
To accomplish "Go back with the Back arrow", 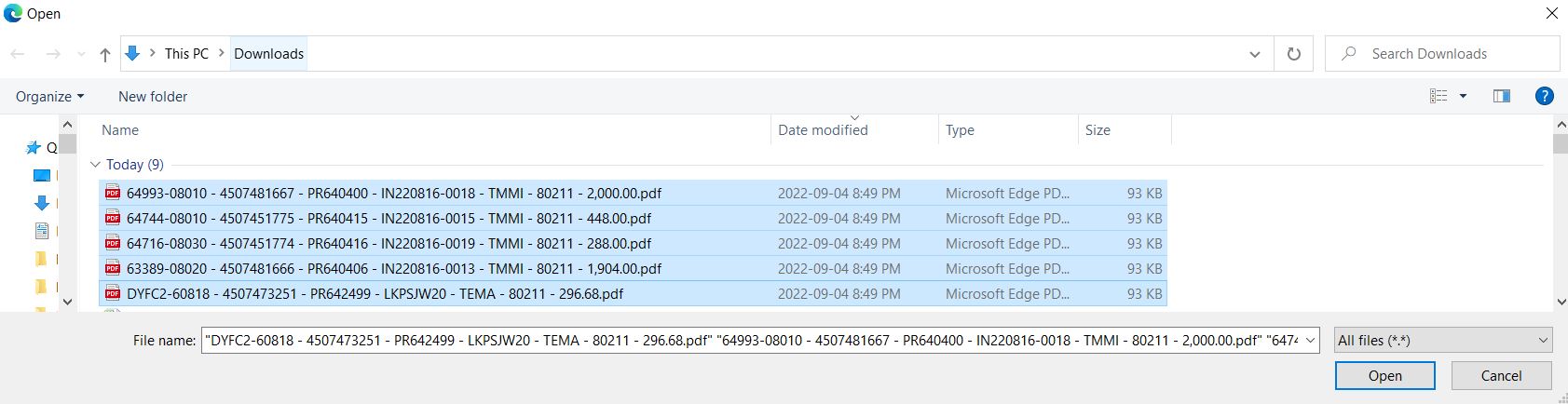I will (x=18, y=54).
